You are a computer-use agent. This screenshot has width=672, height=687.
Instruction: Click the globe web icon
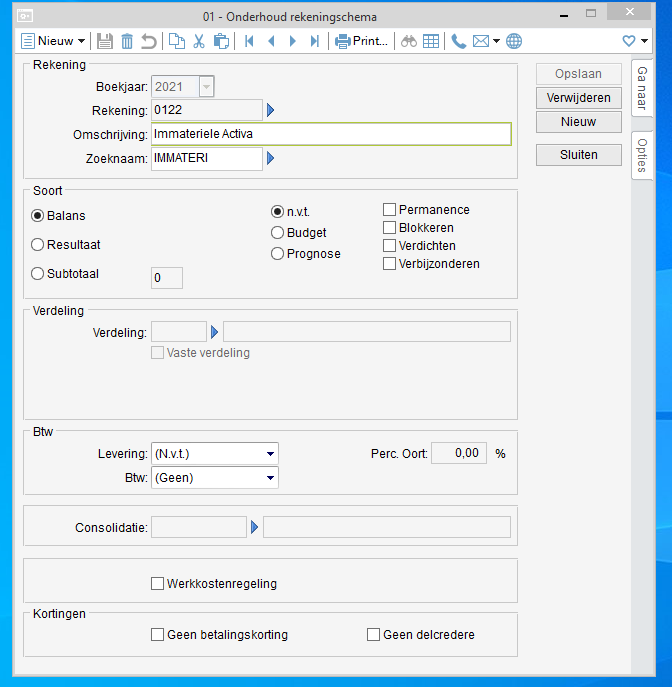[514, 41]
